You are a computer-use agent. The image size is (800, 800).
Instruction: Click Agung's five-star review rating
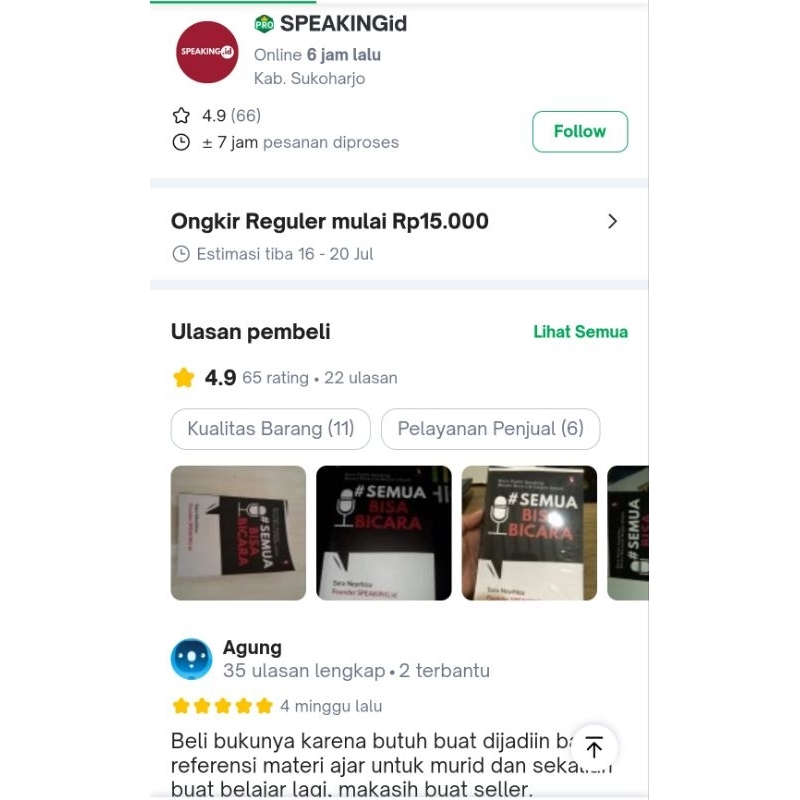click(222, 707)
